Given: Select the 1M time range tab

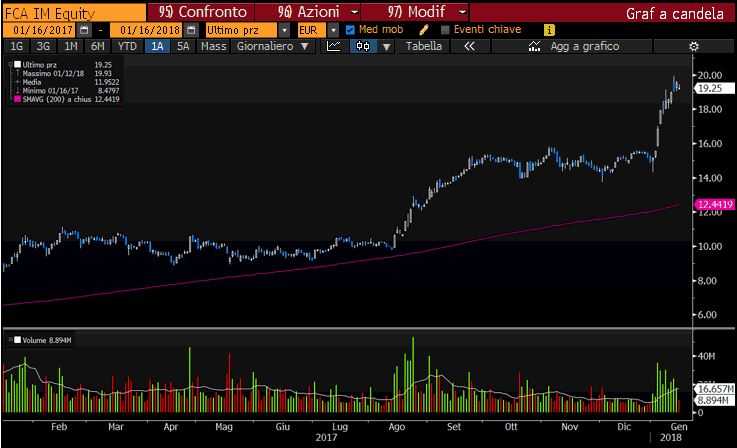Looking at the screenshot, I should click(x=71, y=46).
